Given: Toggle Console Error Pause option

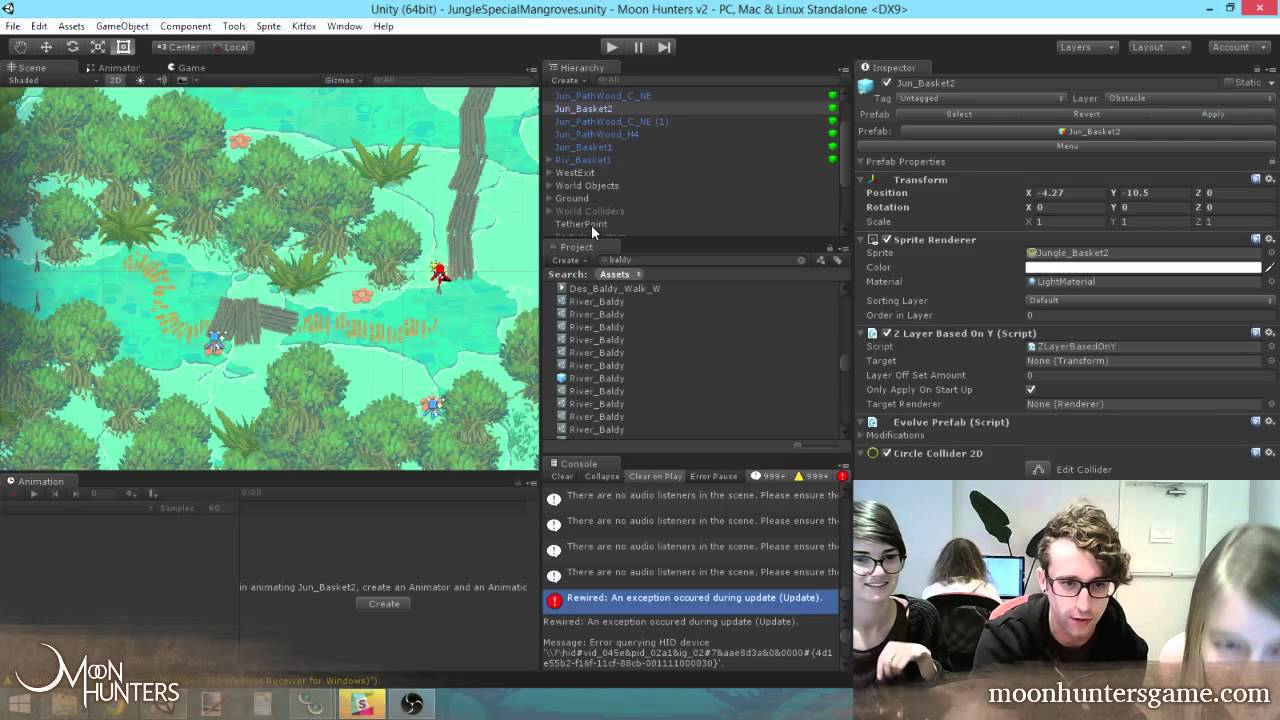Looking at the screenshot, I should click(x=714, y=476).
